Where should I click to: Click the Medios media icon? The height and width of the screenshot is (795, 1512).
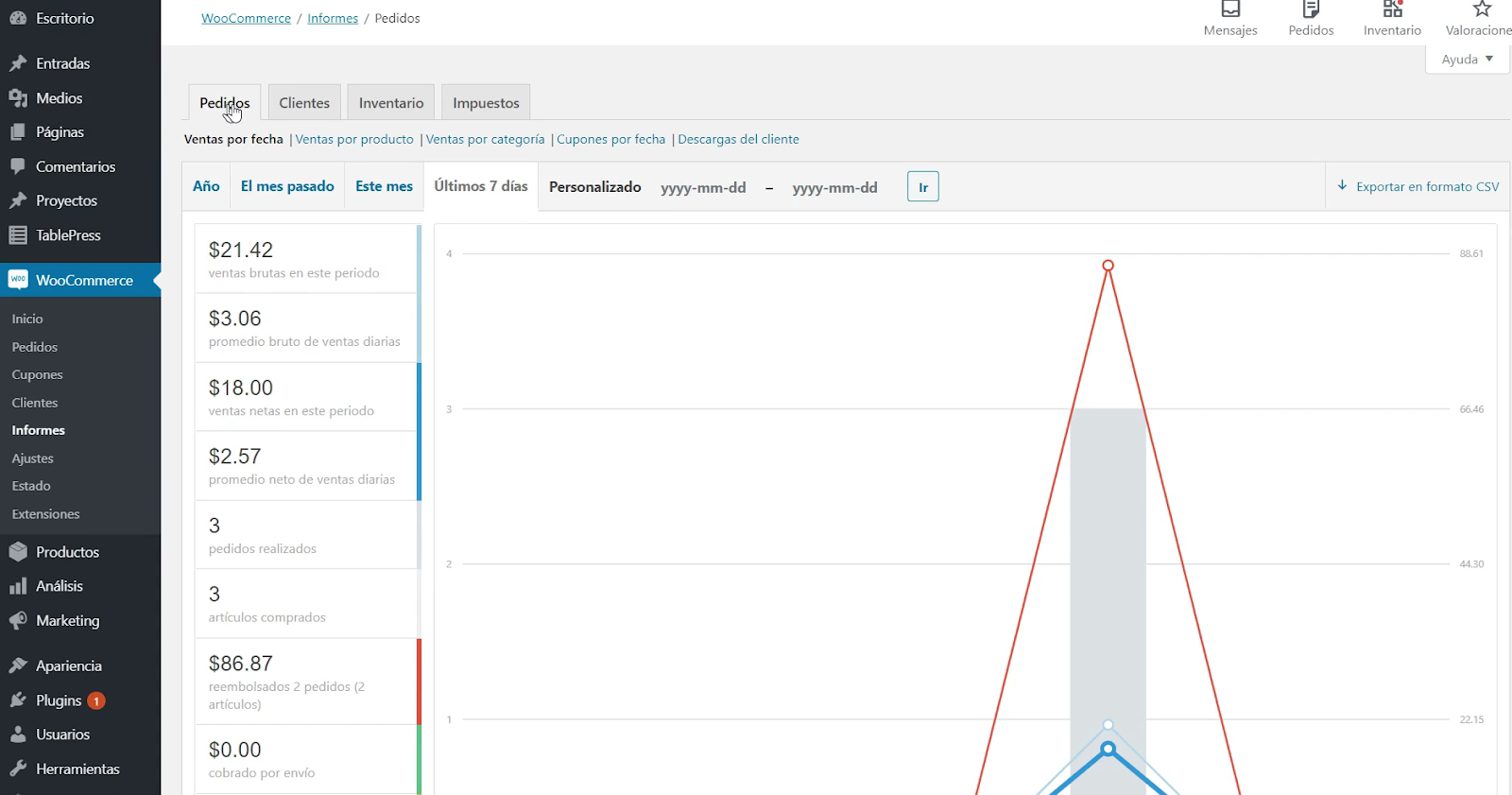coord(17,98)
